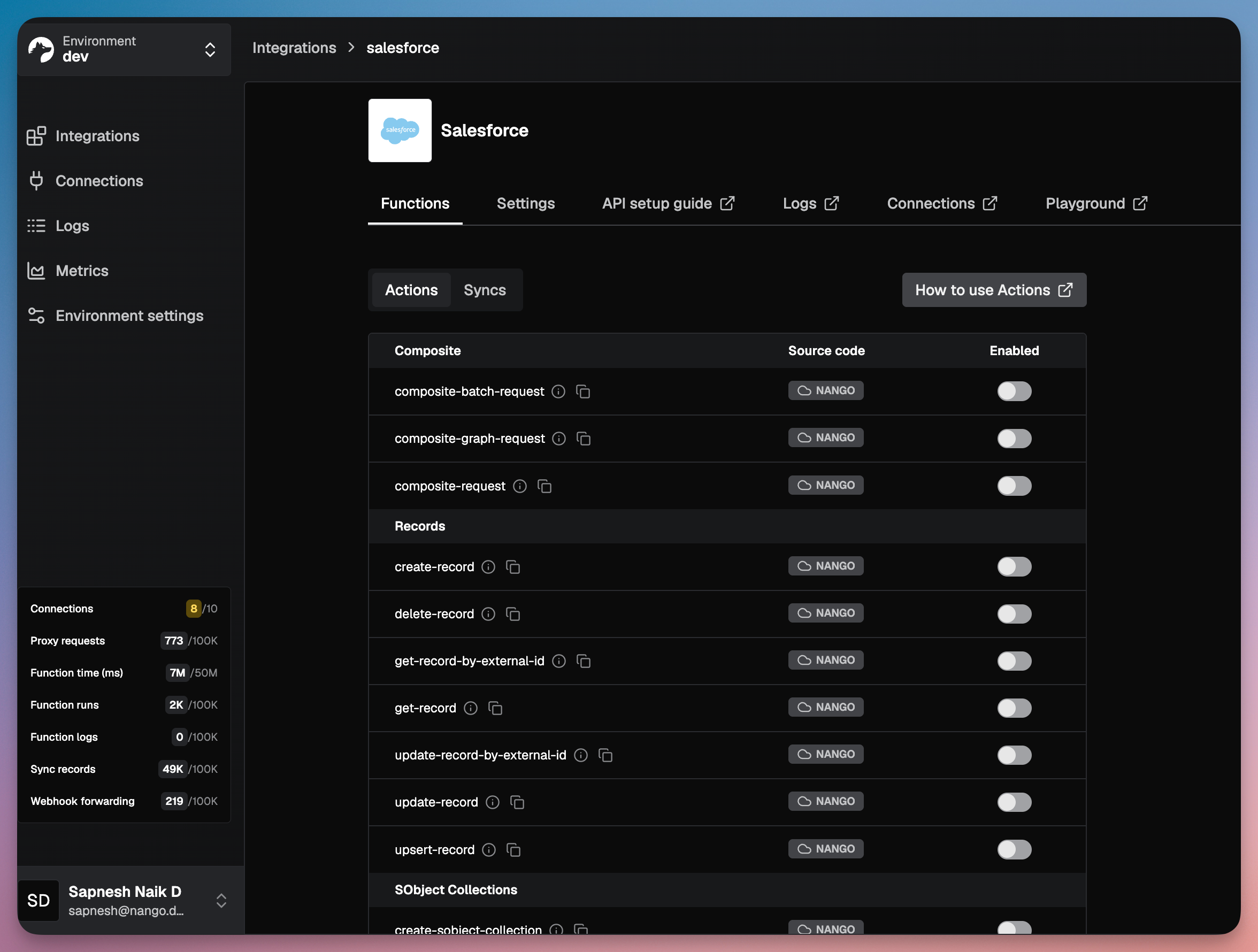
Task: Enable the delete-record action
Action: (1014, 614)
